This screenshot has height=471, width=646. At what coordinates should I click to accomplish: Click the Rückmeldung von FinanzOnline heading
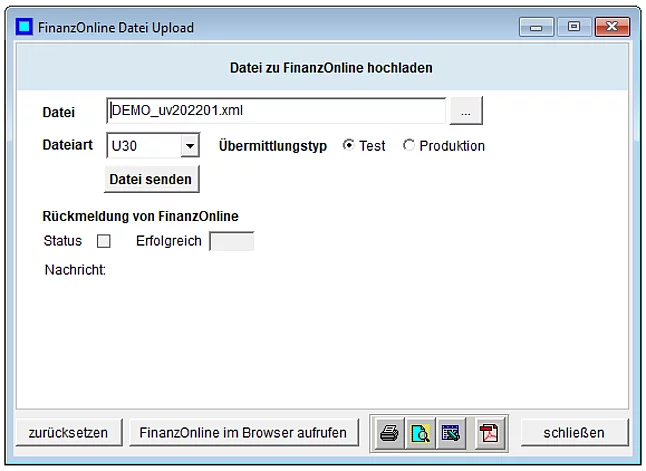[x=140, y=216]
